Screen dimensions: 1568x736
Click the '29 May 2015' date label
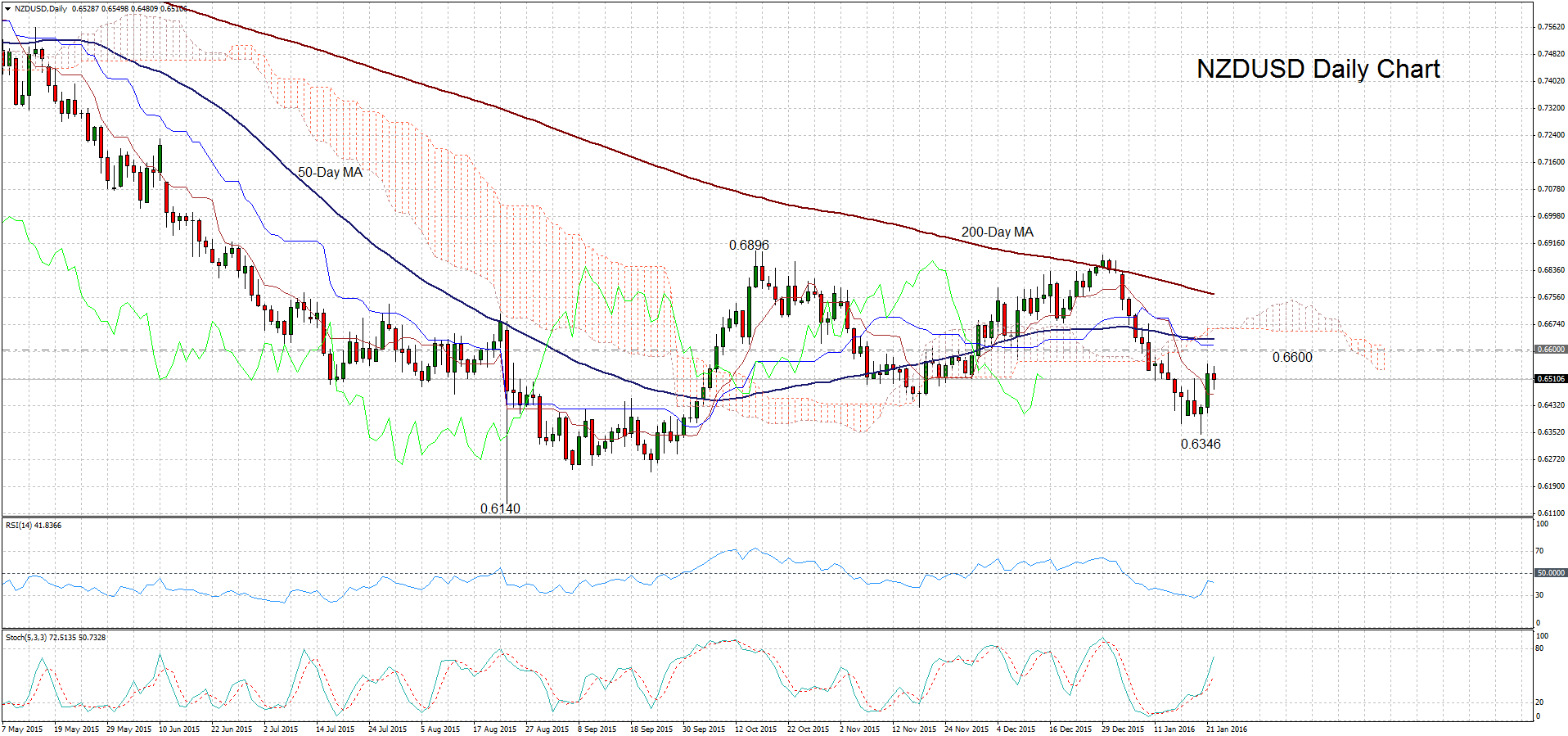pos(128,729)
